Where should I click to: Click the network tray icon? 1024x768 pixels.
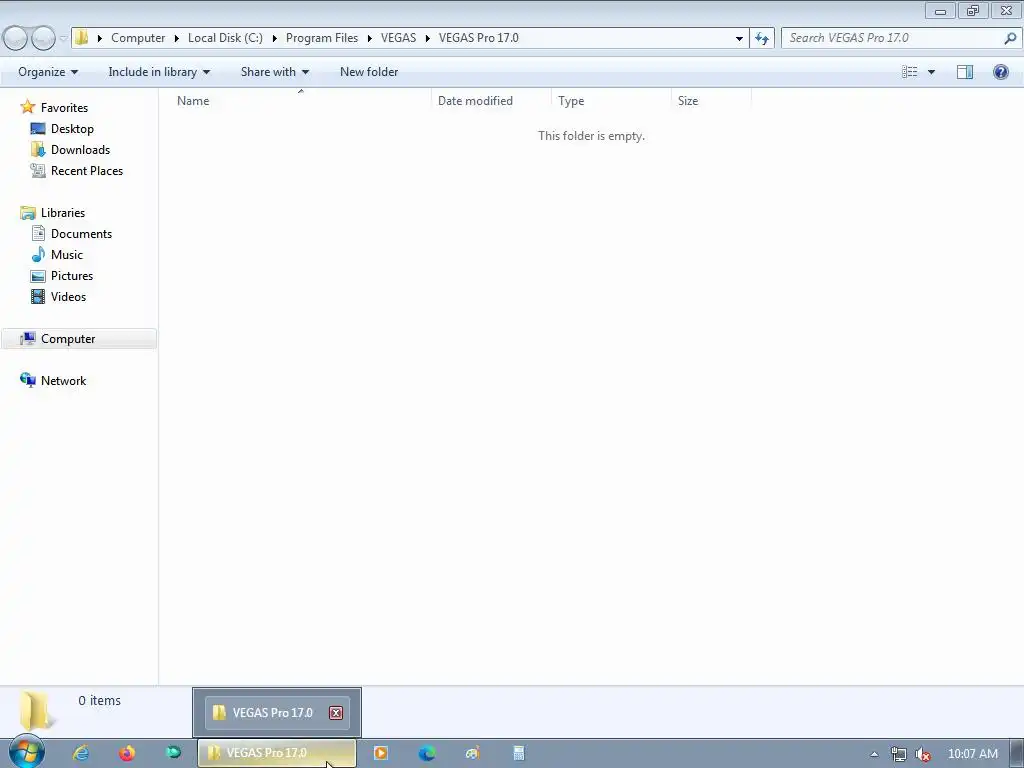(899, 754)
